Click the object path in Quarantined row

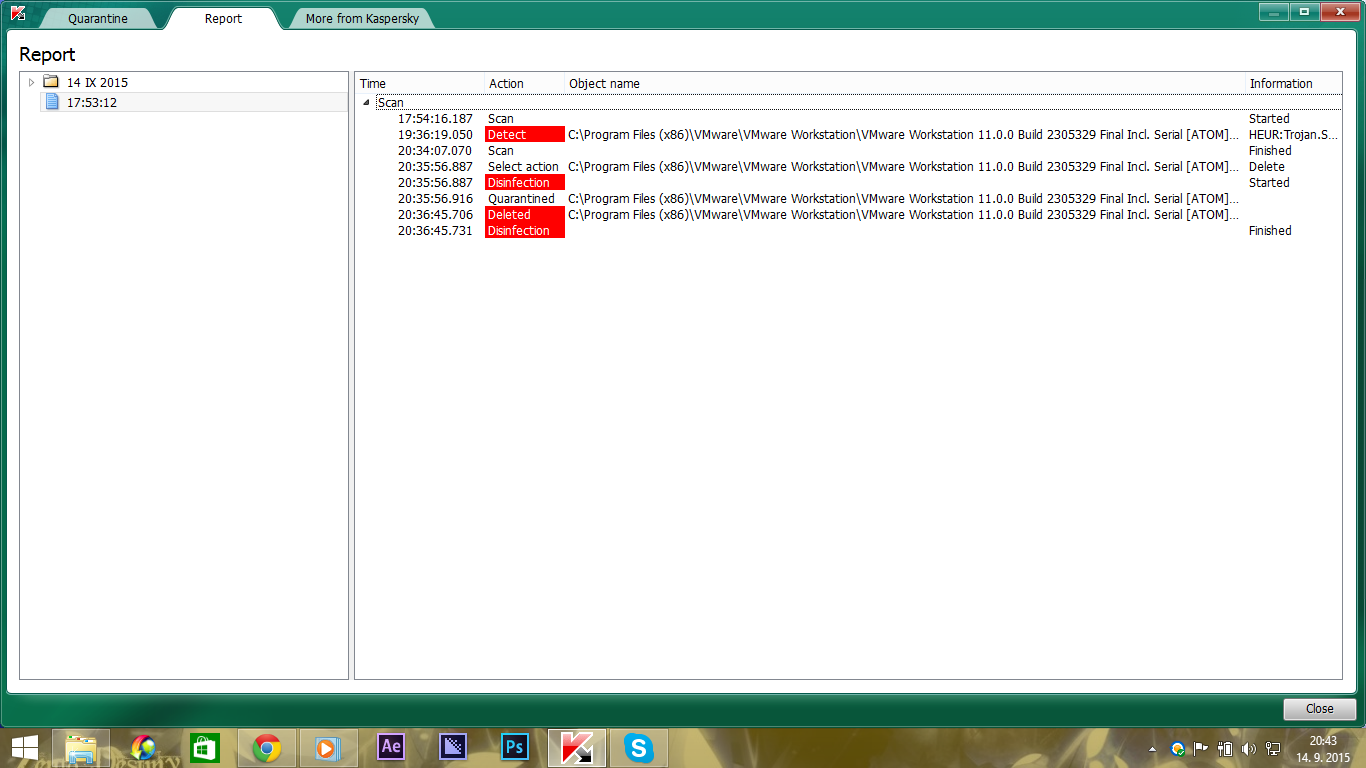click(x=903, y=199)
